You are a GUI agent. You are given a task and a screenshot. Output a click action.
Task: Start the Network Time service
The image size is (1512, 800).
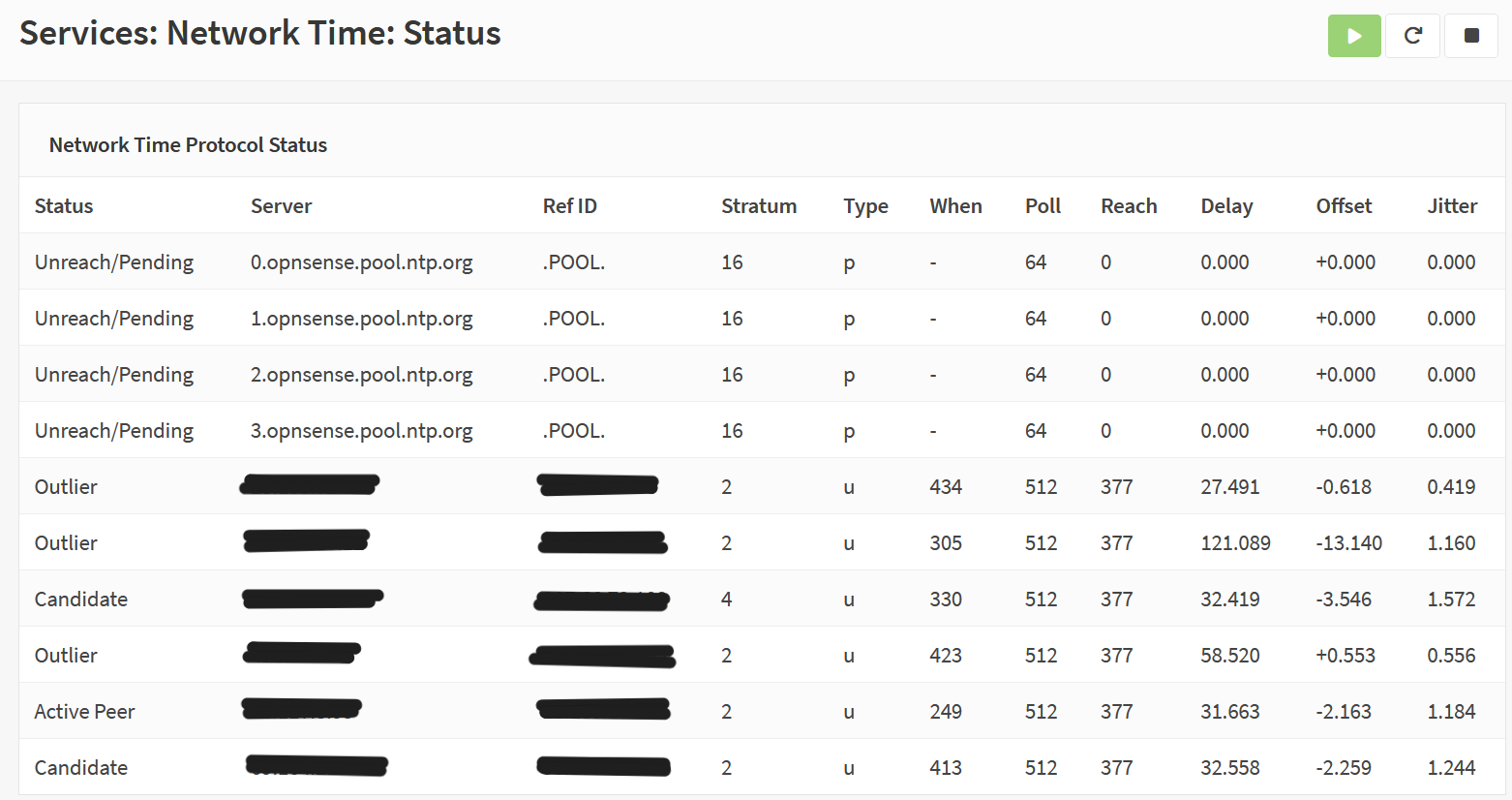(x=1353, y=36)
